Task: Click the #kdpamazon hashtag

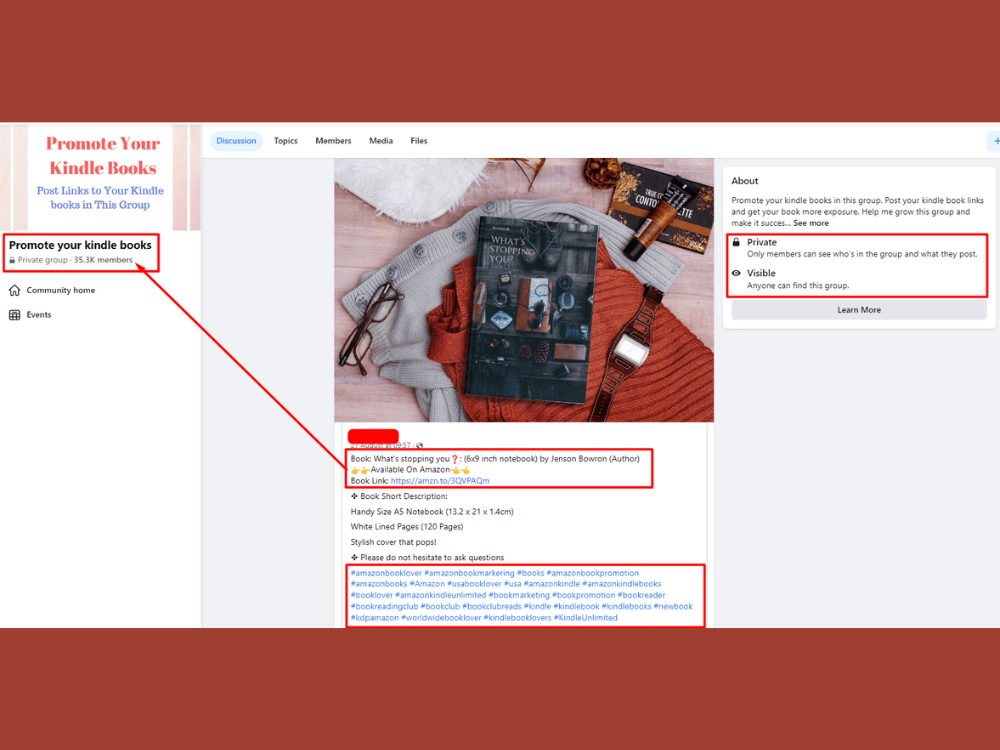Action: [374, 618]
